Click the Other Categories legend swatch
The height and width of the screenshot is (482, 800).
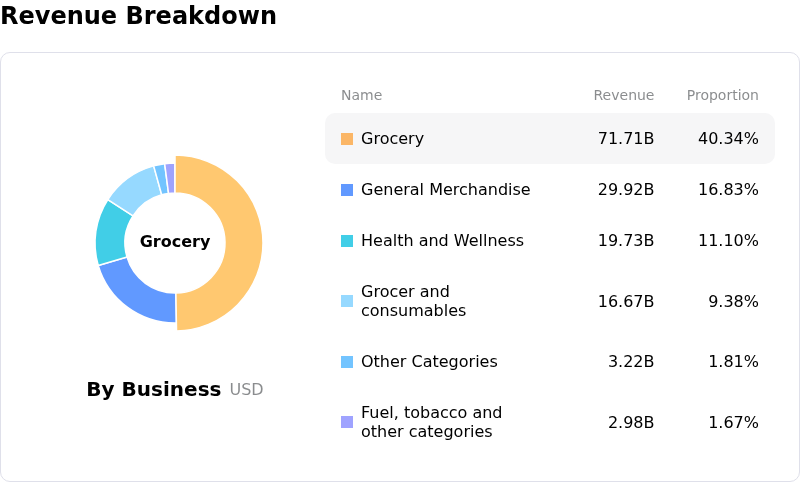click(x=347, y=362)
